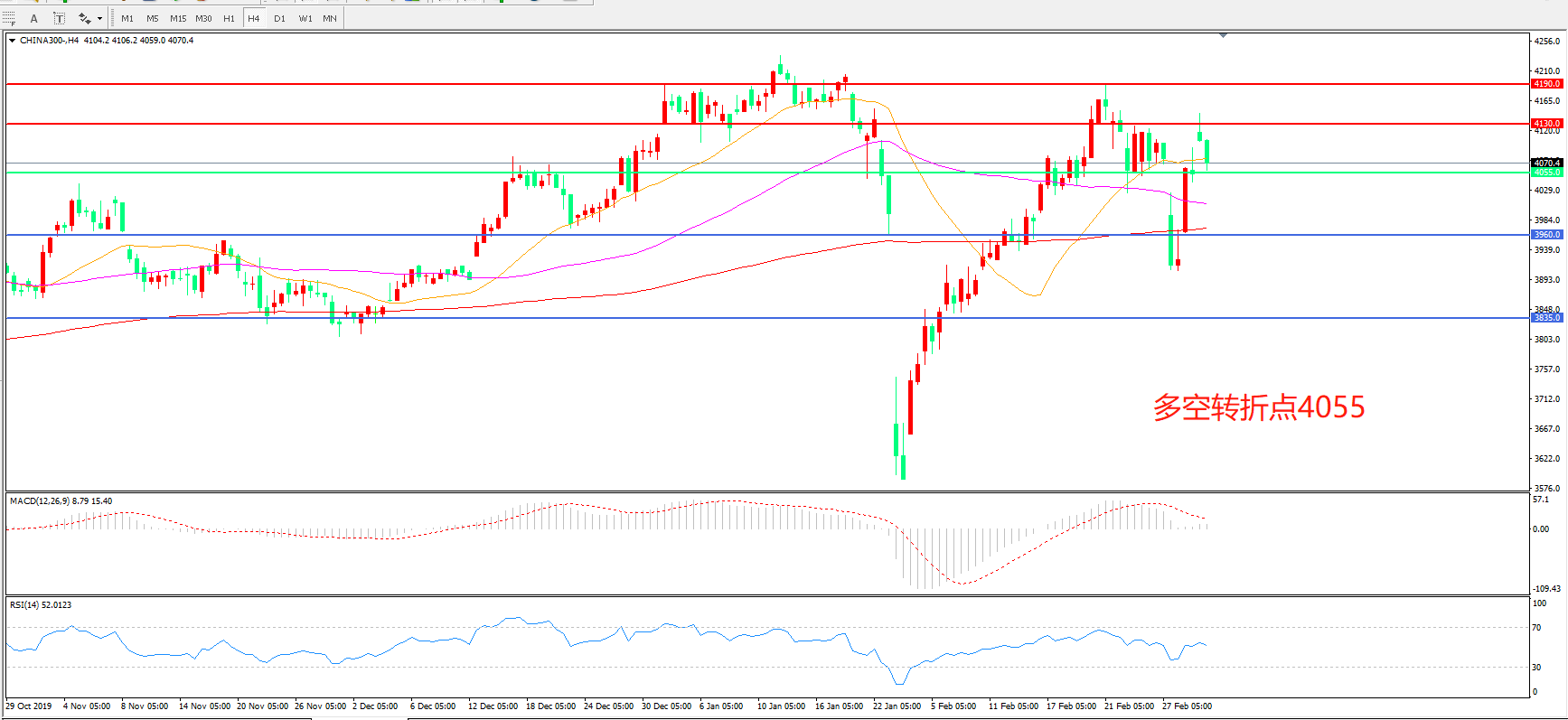The image size is (1568, 720).
Task: Click the chart shift marker triangle
Action: click(1223, 35)
